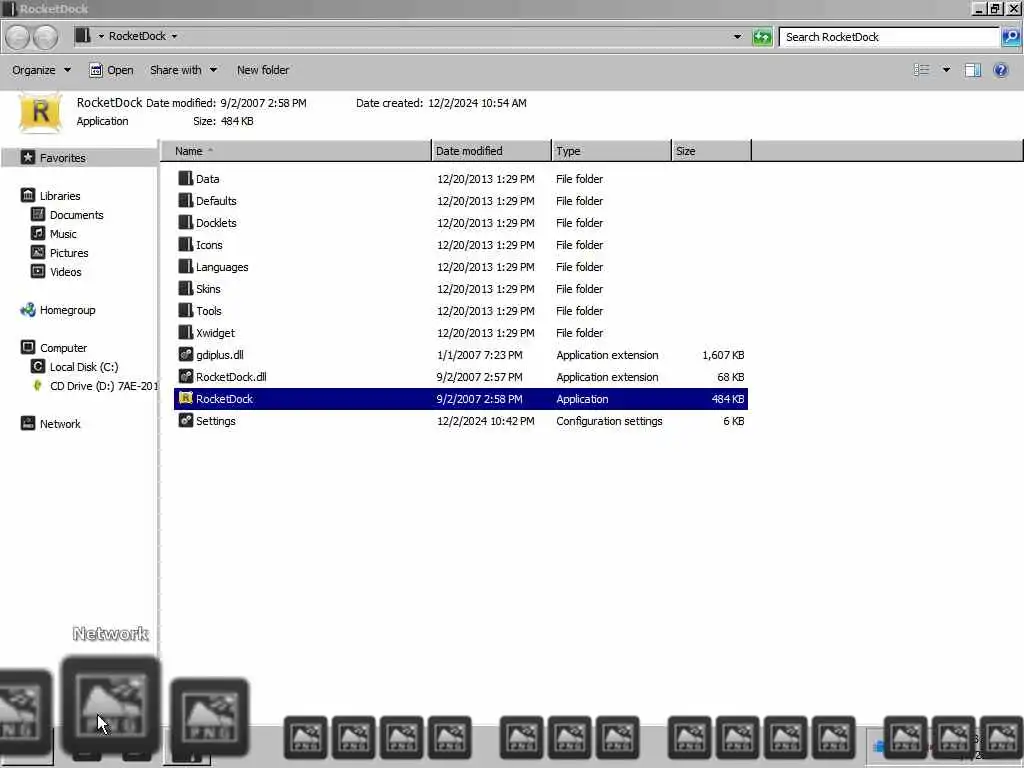Select the Defaults folder icon
The height and width of the screenshot is (768, 1024).
coord(185,200)
